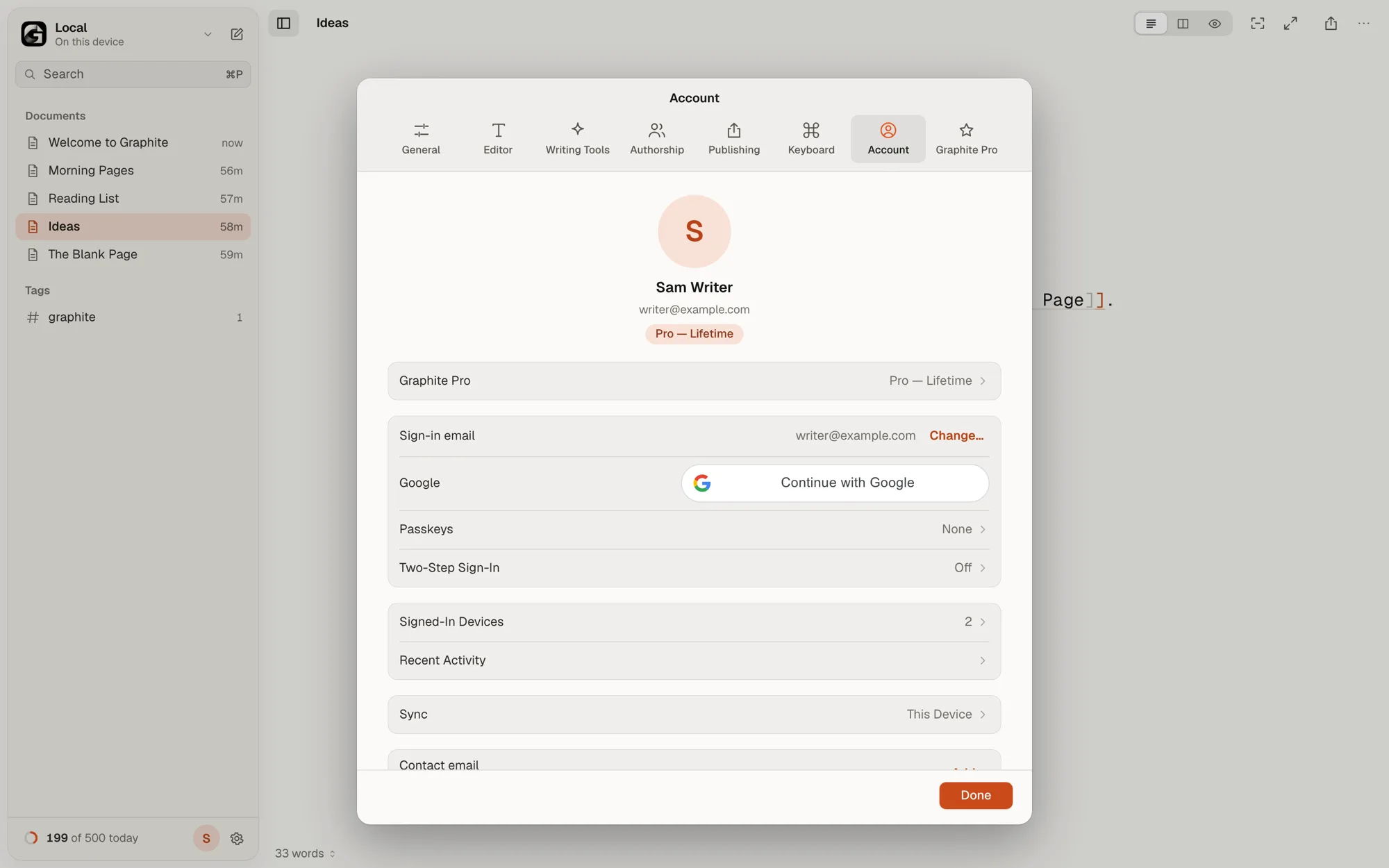This screenshot has width=1389, height=868.
Task: Open the Passkeys row
Action: [x=694, y=529]
